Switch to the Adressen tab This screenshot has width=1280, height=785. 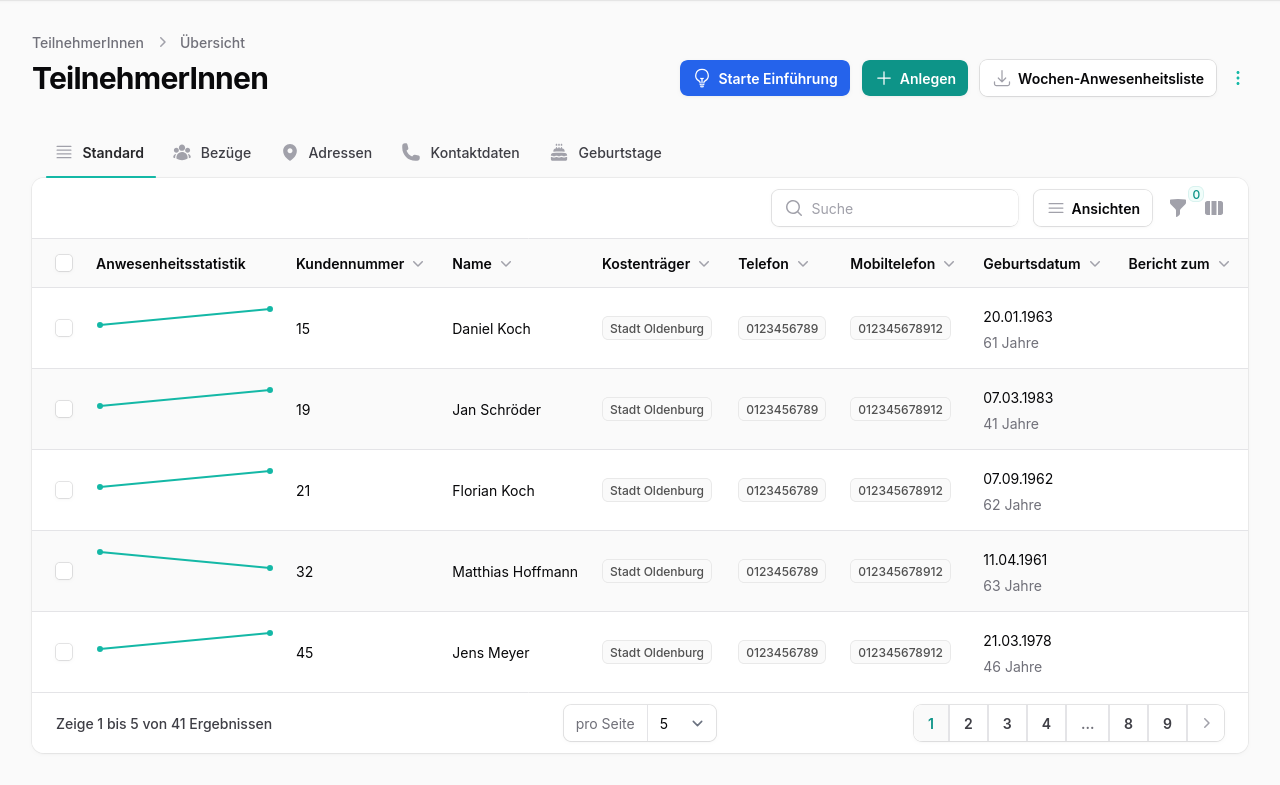click(x=327, y=153)
